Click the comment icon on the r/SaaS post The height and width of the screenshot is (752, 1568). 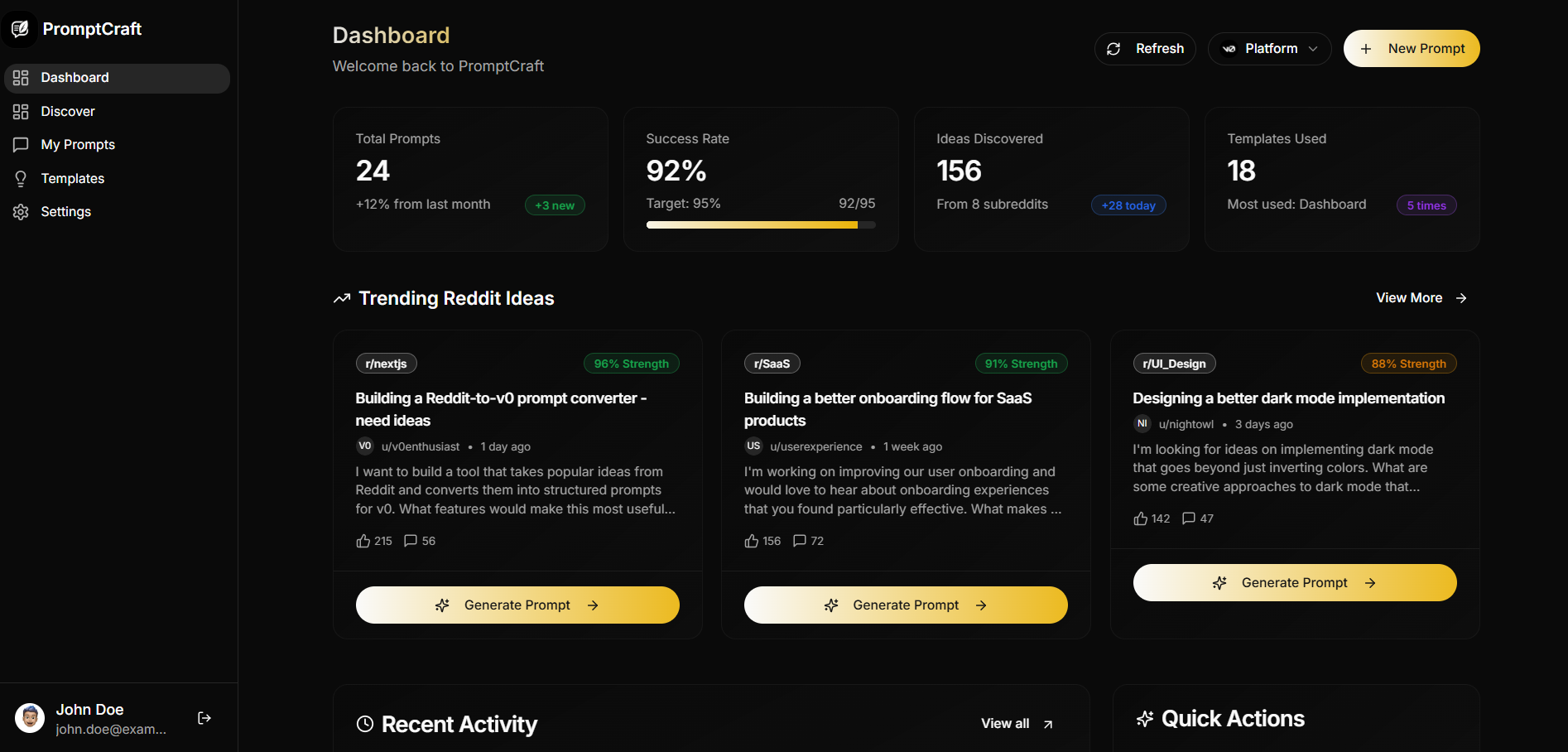(800, 541)
